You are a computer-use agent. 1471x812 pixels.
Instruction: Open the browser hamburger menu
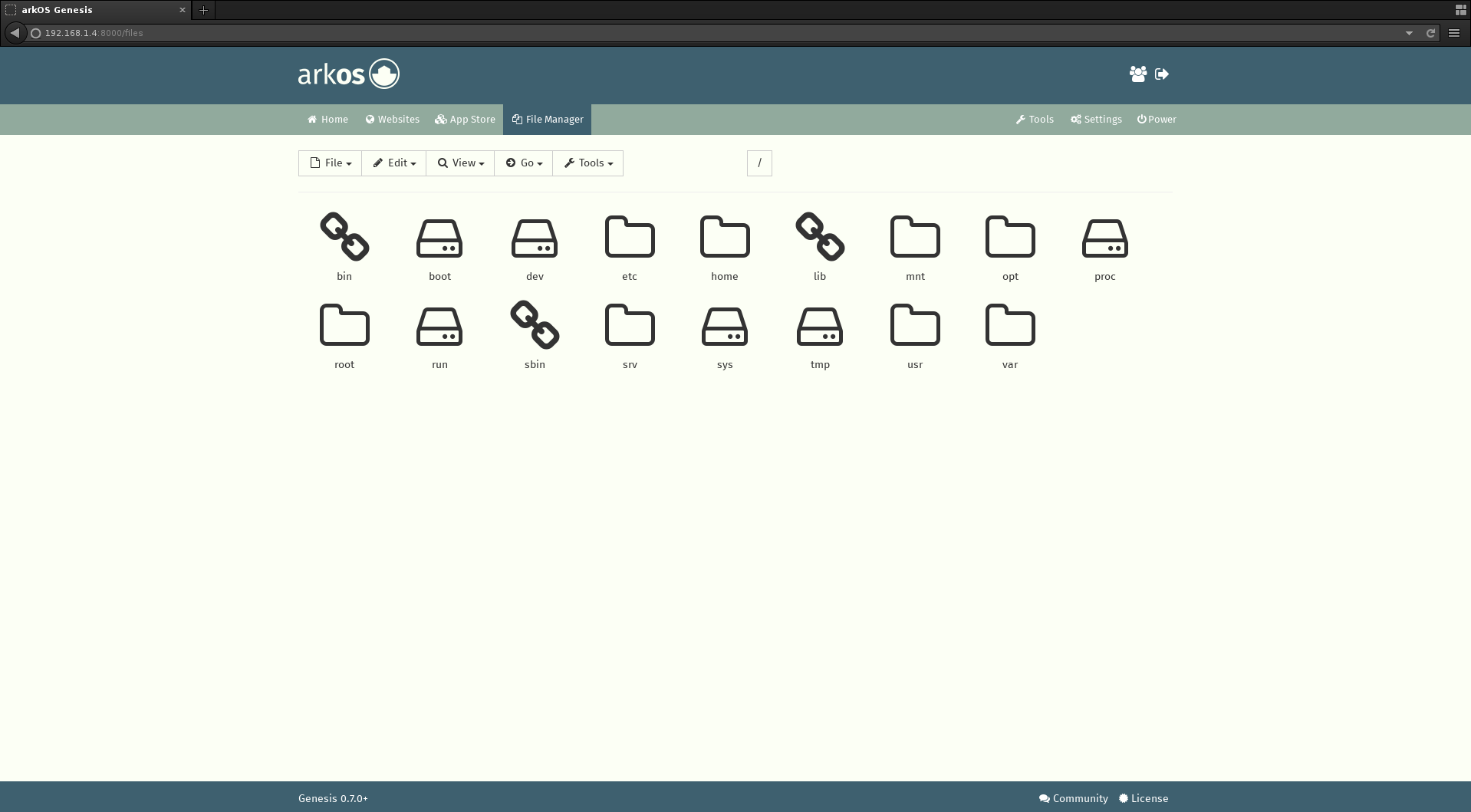[x=1453, y=33]
